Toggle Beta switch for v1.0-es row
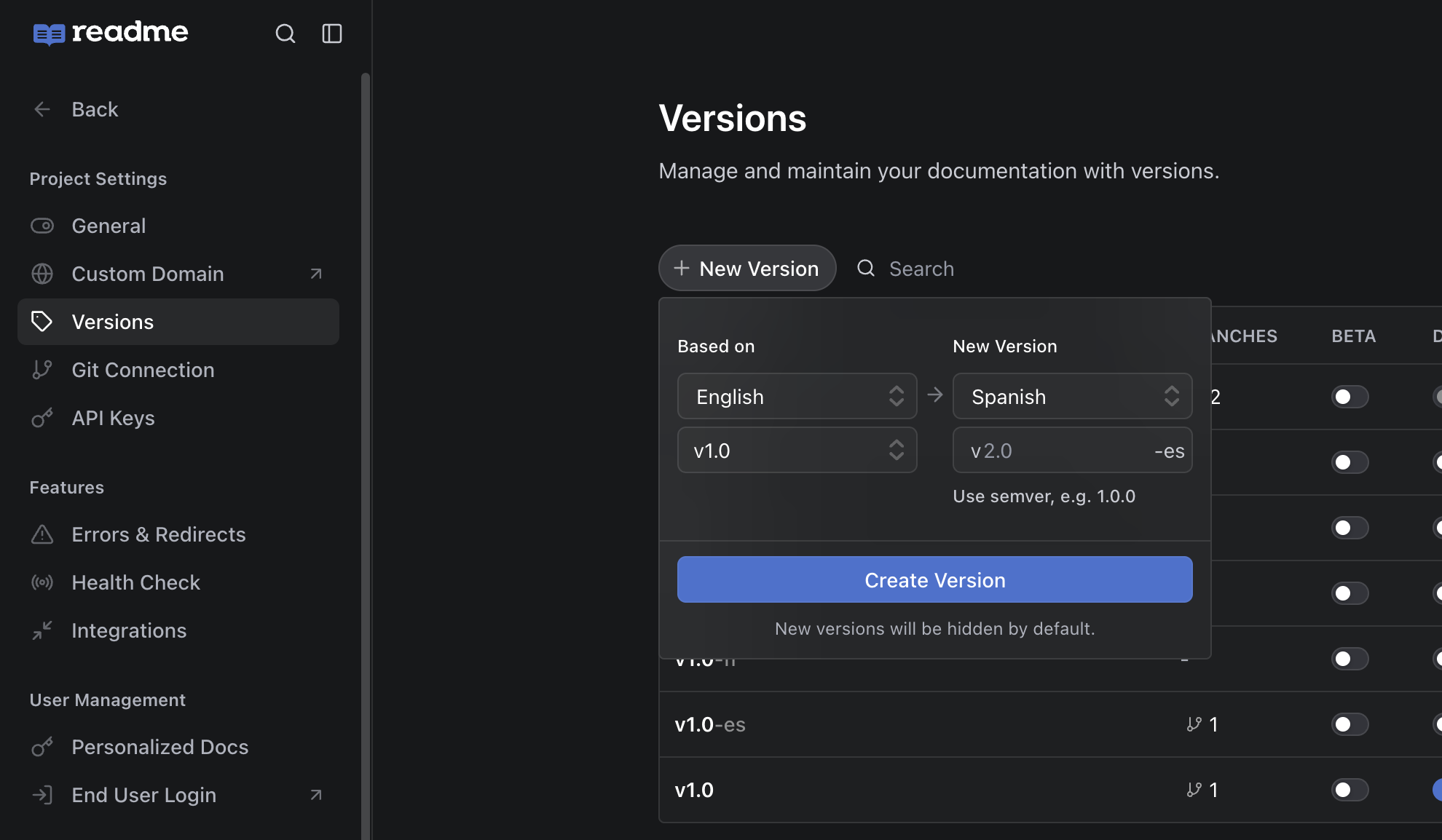The height and width of the screenshot is (840, 1442). coord(1350,724)
